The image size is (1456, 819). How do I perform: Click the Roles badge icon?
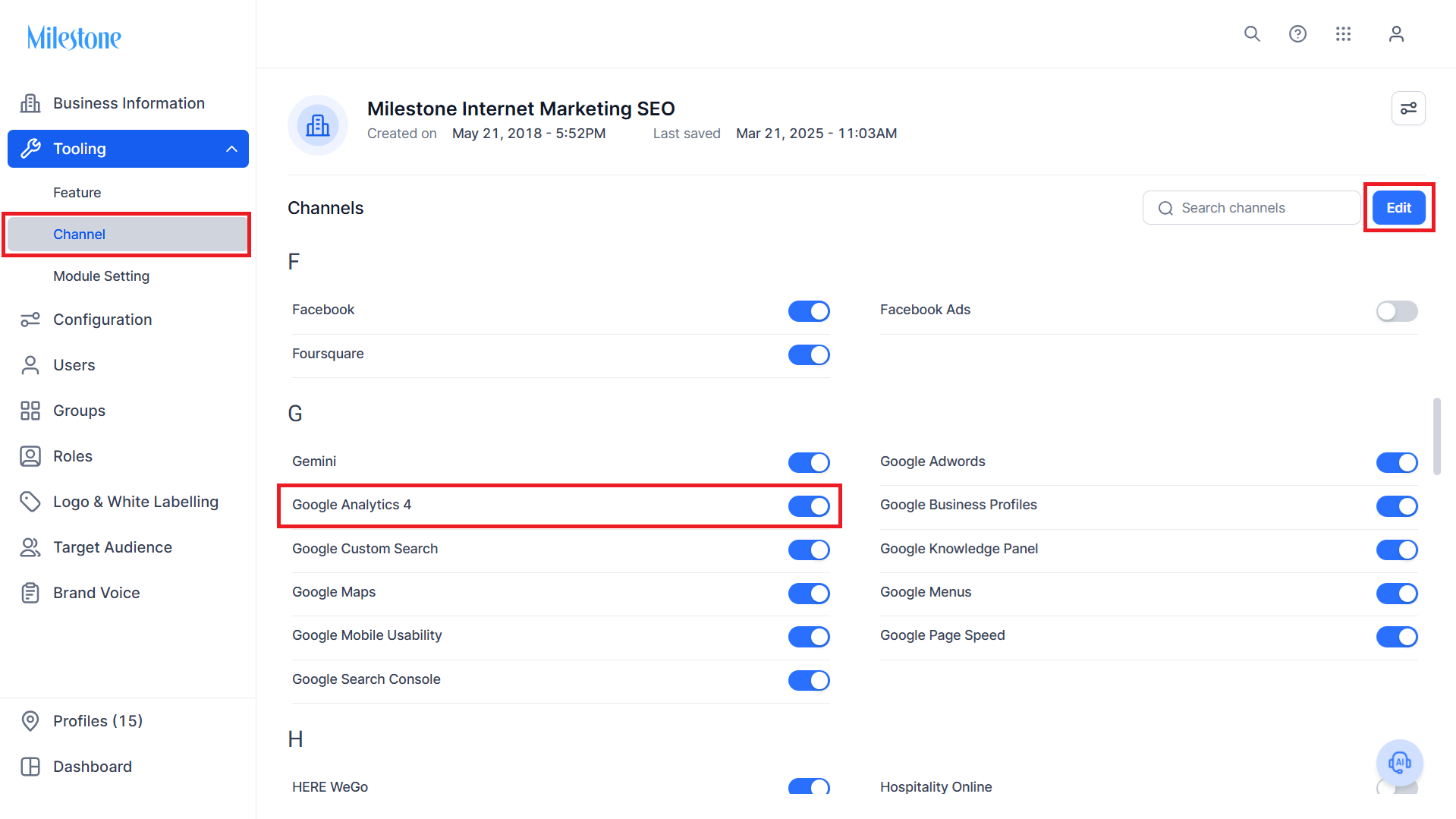pos(30,456)
